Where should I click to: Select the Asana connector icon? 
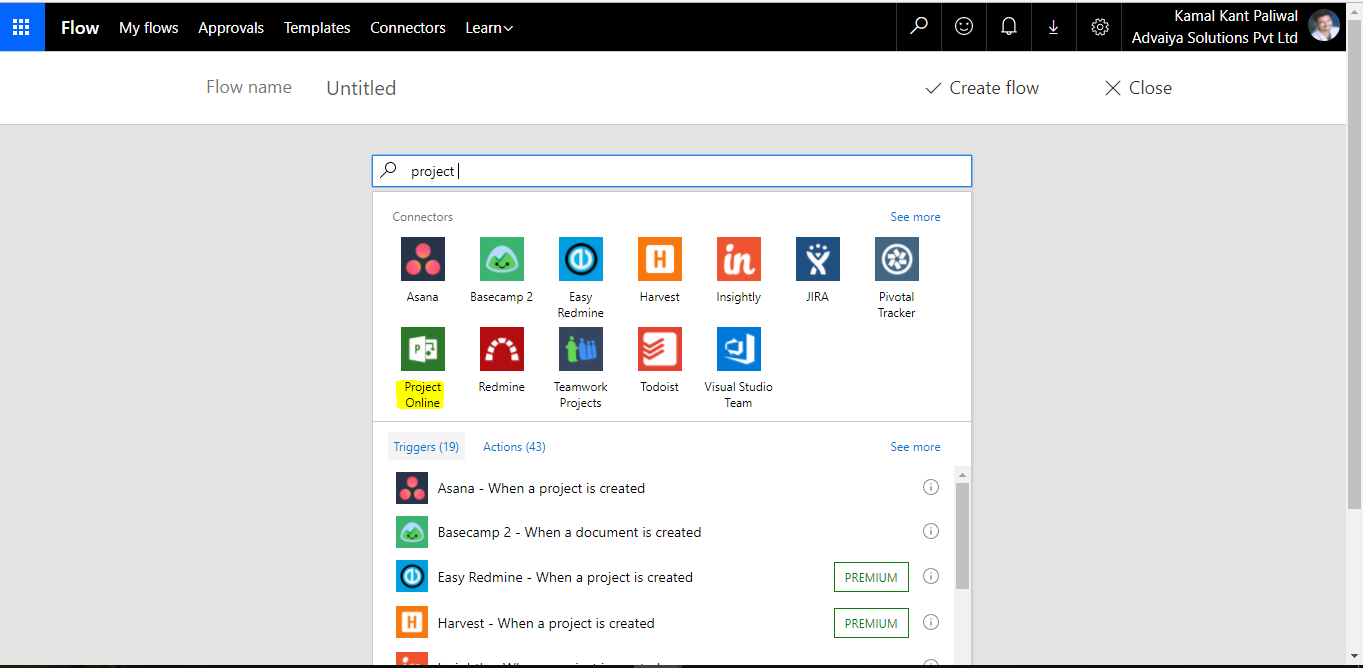(423, 259)
